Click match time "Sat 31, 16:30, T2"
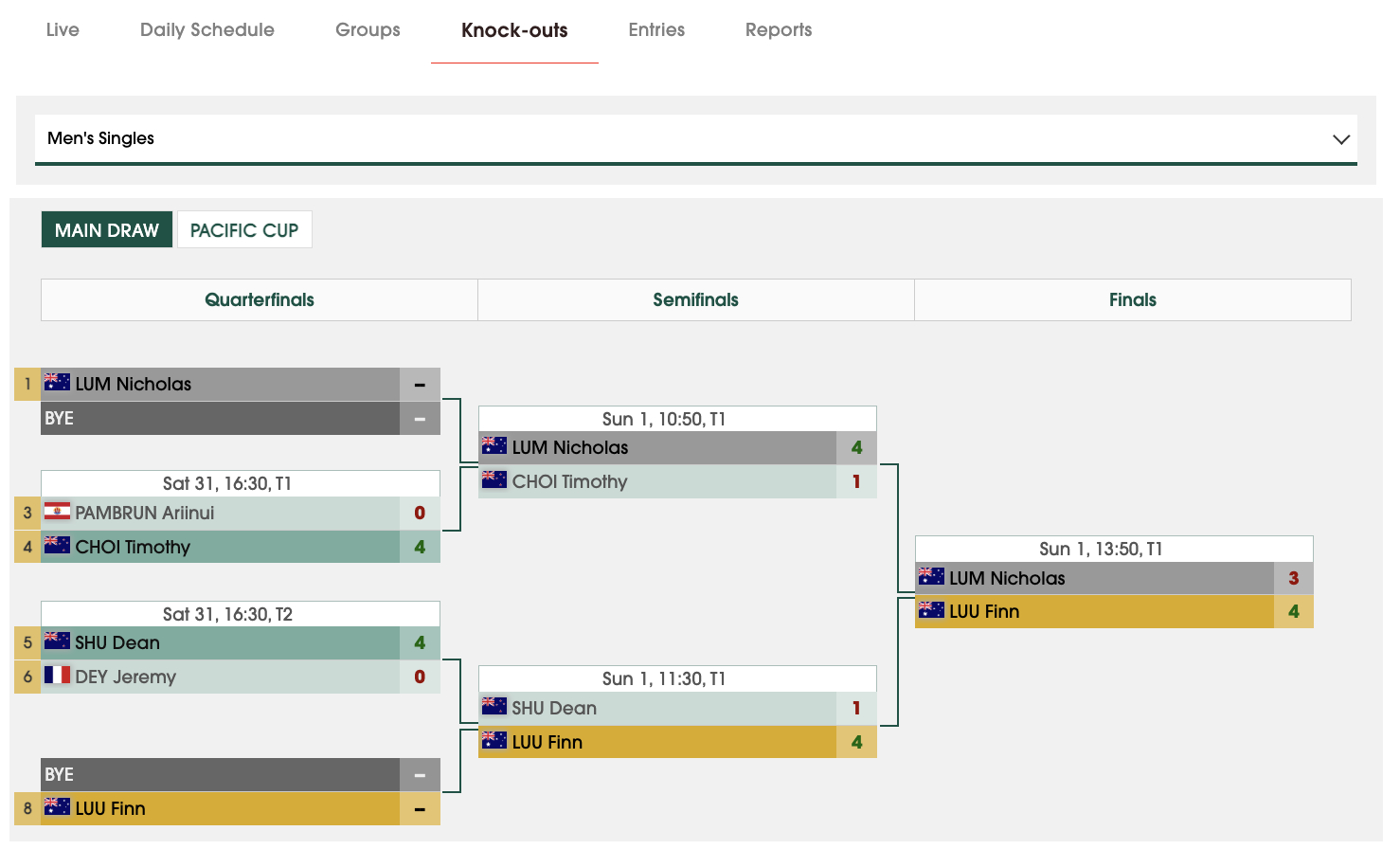Screen dimensions: 1400x849 [227, 614]
